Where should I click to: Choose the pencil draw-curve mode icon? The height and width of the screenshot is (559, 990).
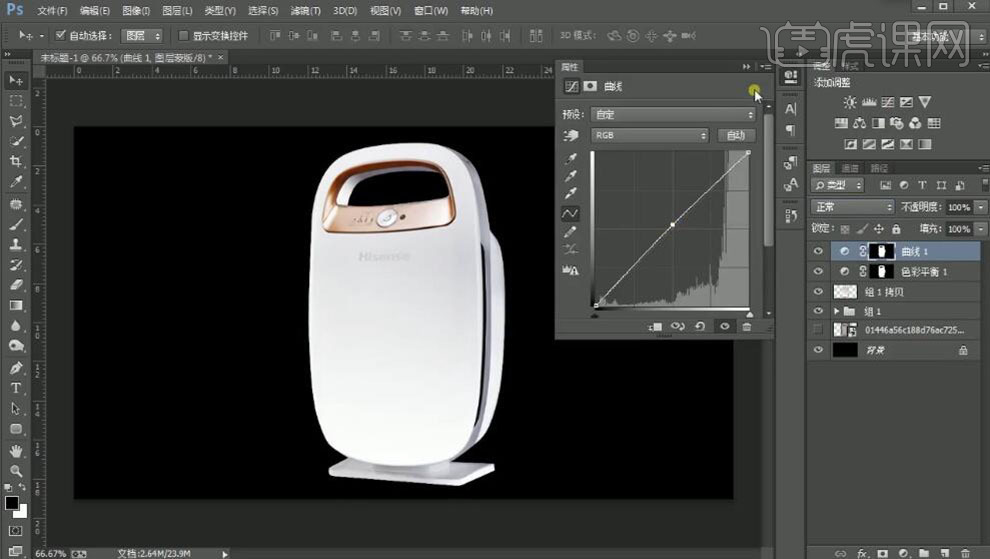pyautogui.click(x=570, y=231)
